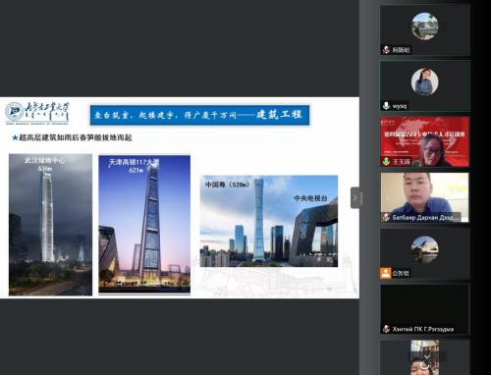Click the orange host icon next to 会务组
Screen dimensions: 492x376
pos(386,273)
